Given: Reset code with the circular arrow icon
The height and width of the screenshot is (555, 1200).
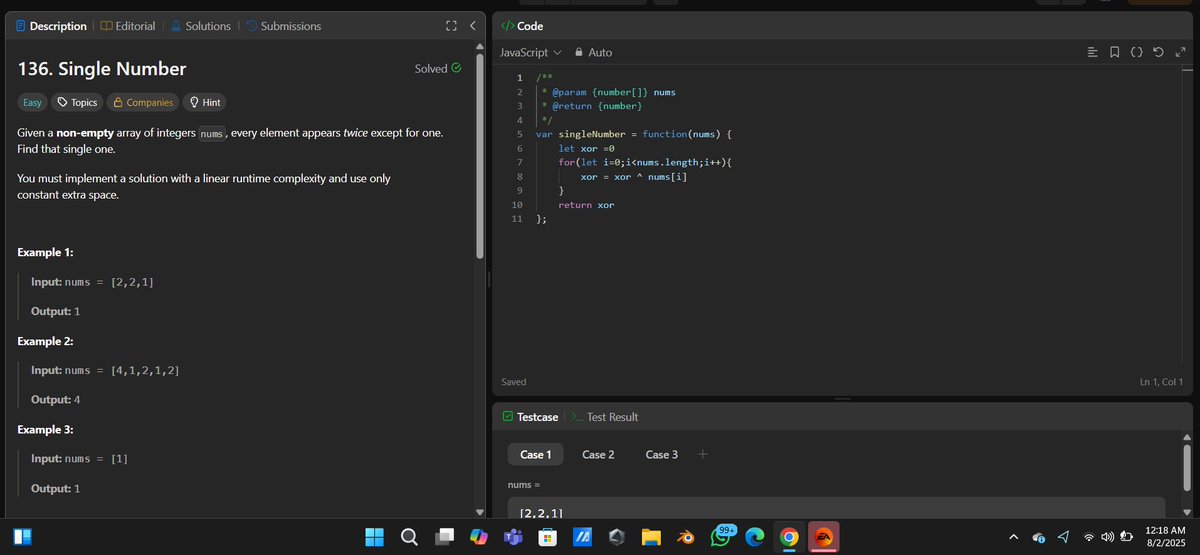Looking at the screenshot, I should (x=1158, y=52).
